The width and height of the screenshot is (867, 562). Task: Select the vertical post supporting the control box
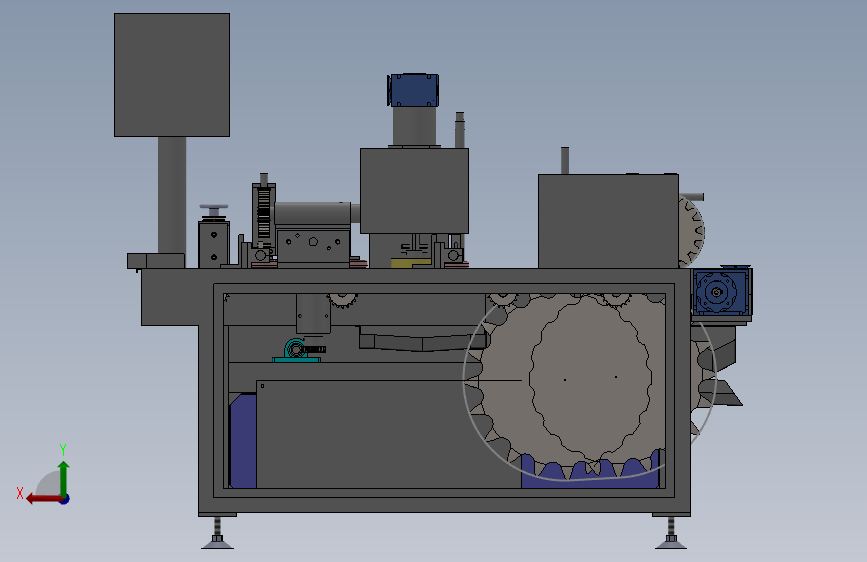pos(172,195)
